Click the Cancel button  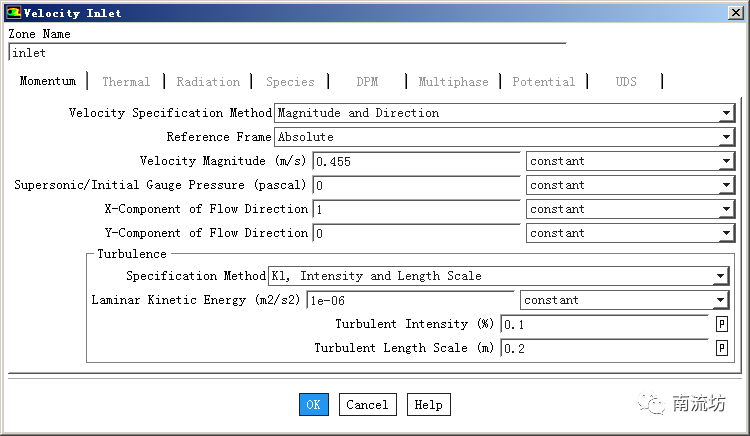[x=366, y=405]
